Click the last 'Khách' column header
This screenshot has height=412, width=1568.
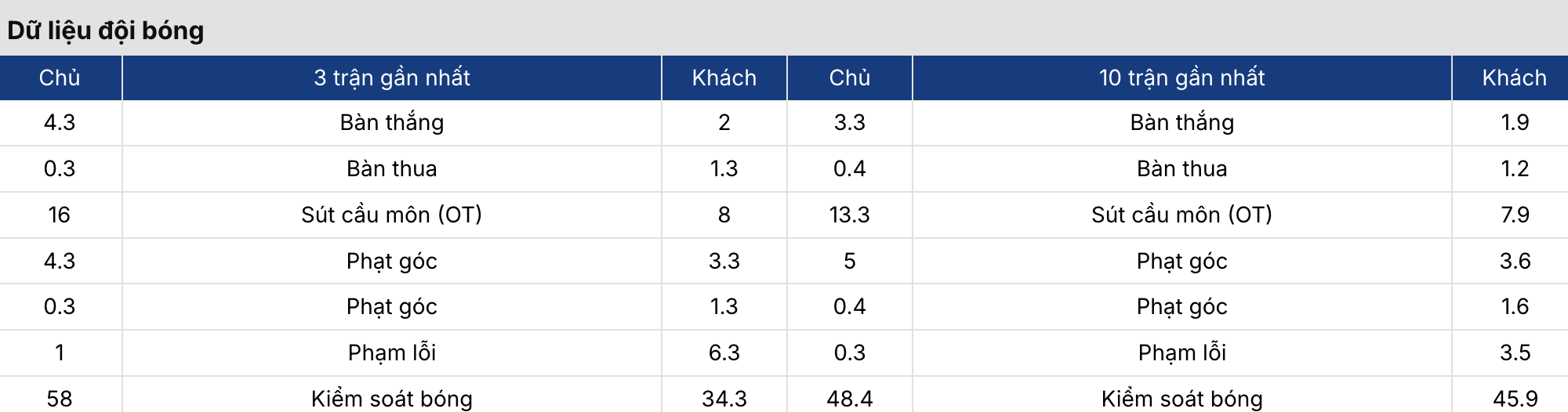(x=1515, y=78)
